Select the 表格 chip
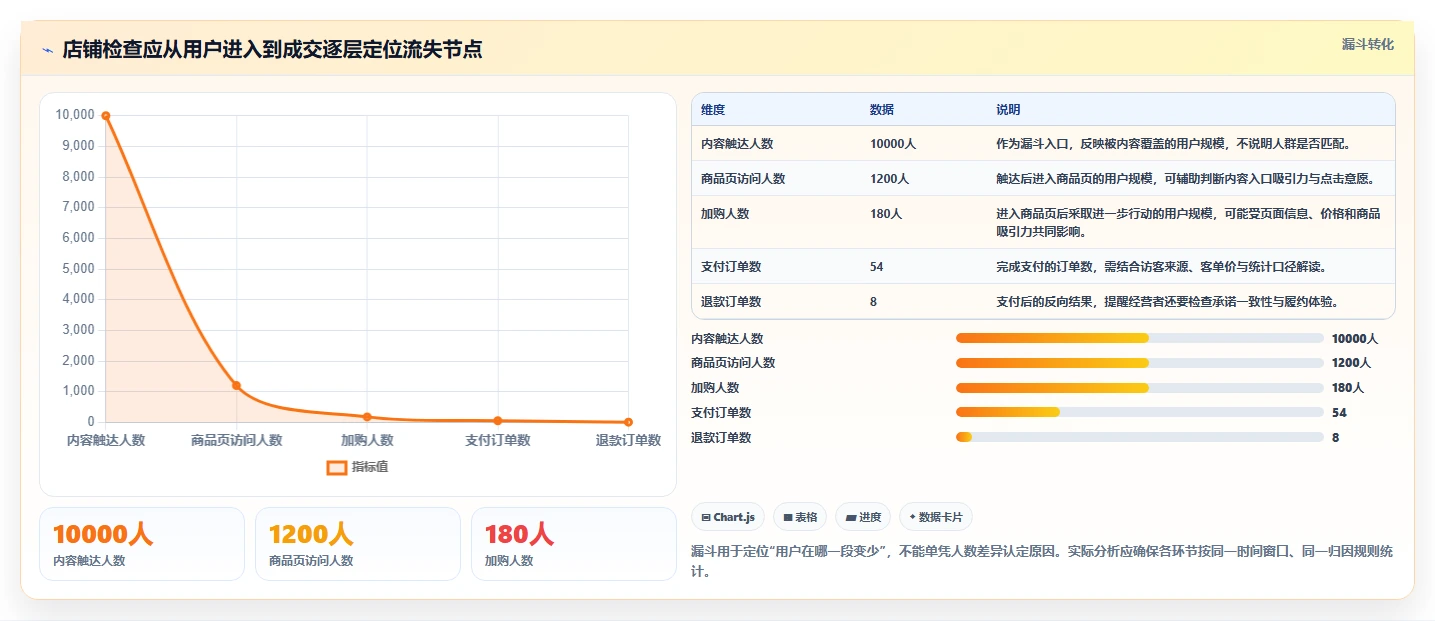The width and height of the screenshot is (1435, 621). coord(800,517)
